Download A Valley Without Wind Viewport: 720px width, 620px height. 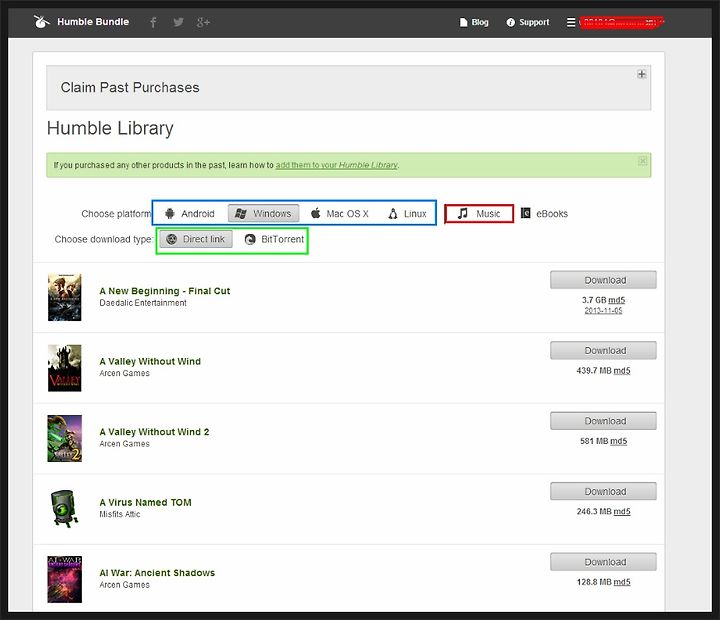tap(603, 350)
